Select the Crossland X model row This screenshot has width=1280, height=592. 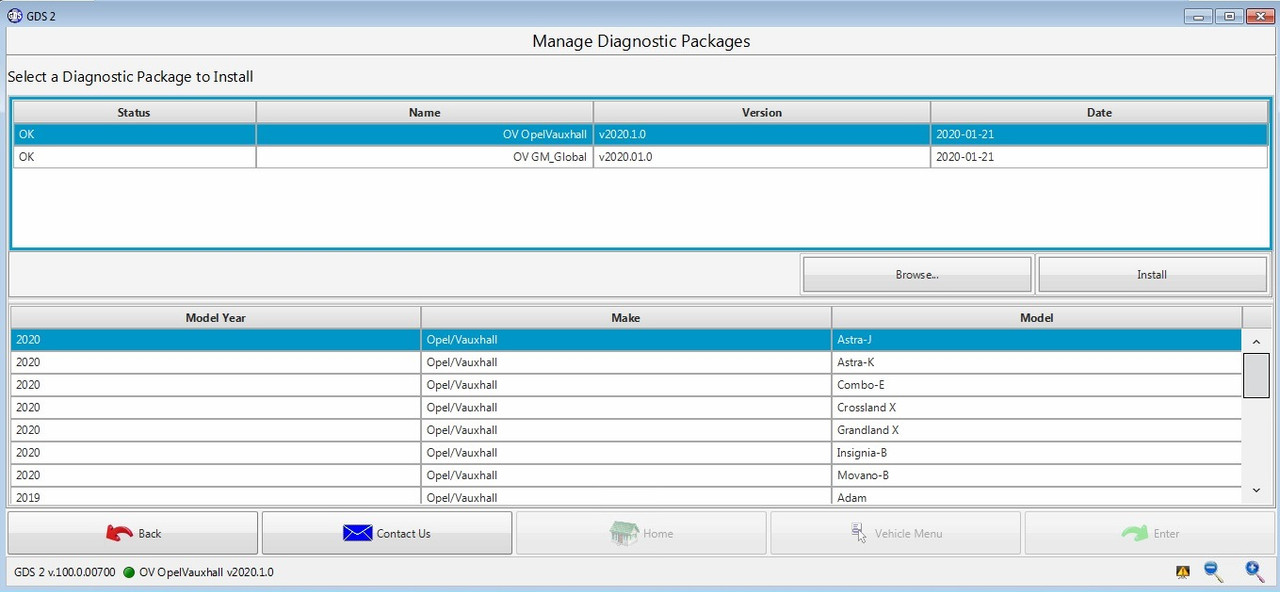pyautogui.click(x=626, y=407)
